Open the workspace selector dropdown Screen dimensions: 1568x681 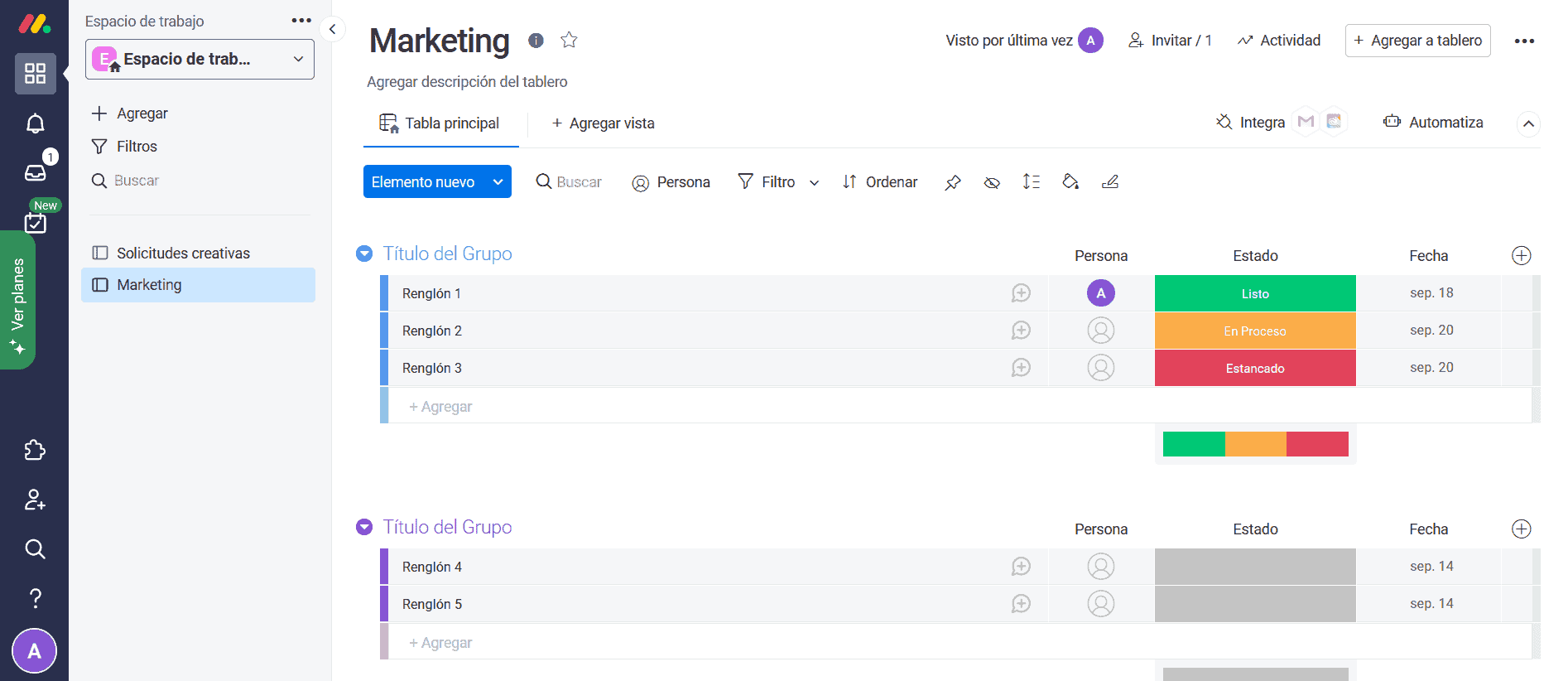point(200,59)
